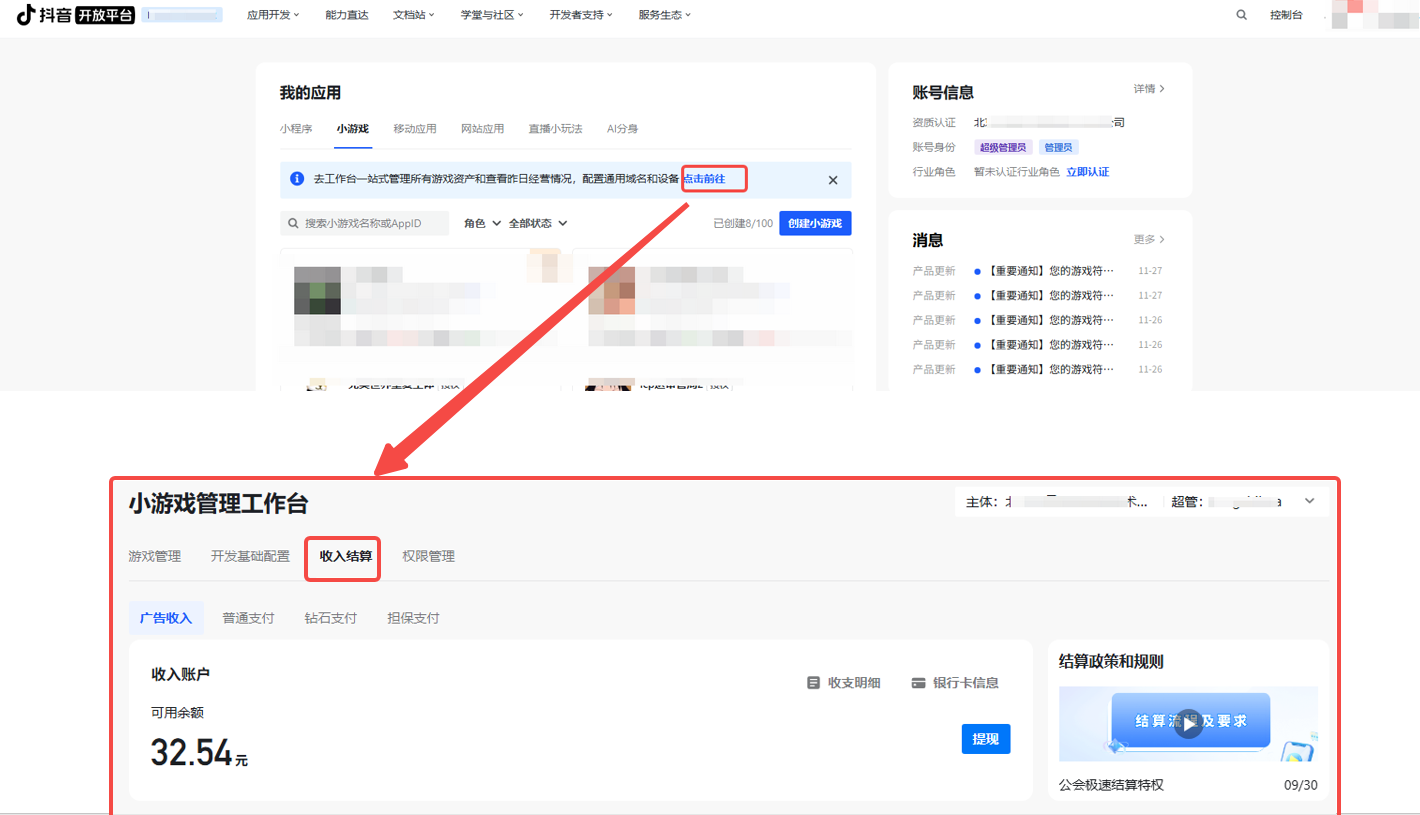
Task: Close the blue info banner
Action: click(833, 180)
